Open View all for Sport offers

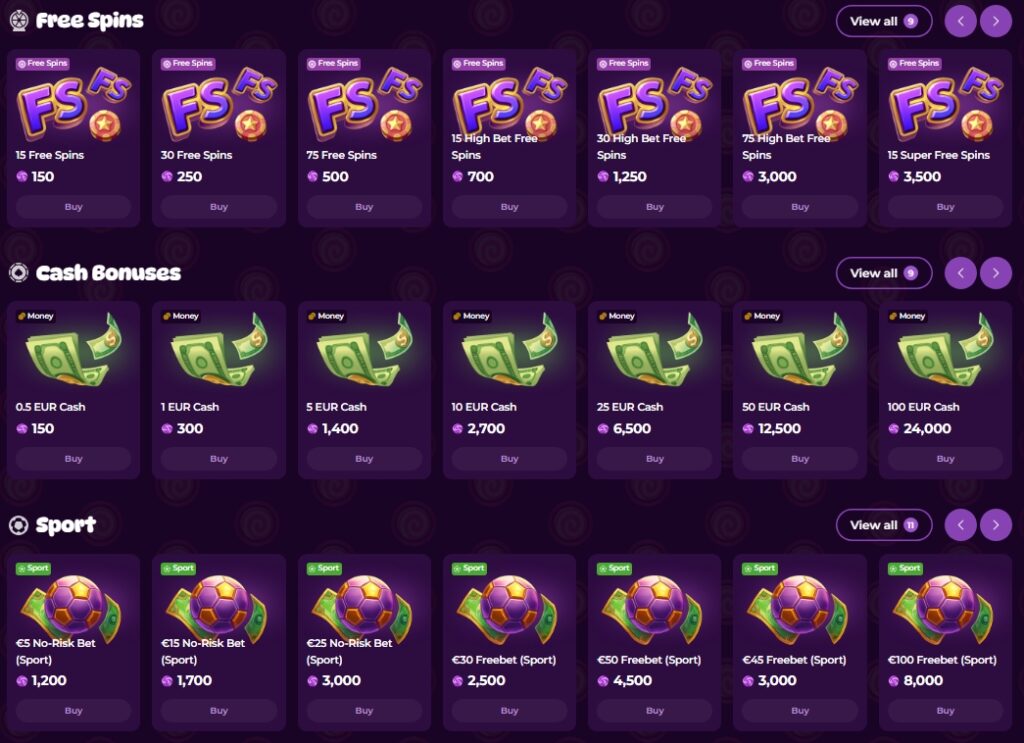(x=884, y=525)
